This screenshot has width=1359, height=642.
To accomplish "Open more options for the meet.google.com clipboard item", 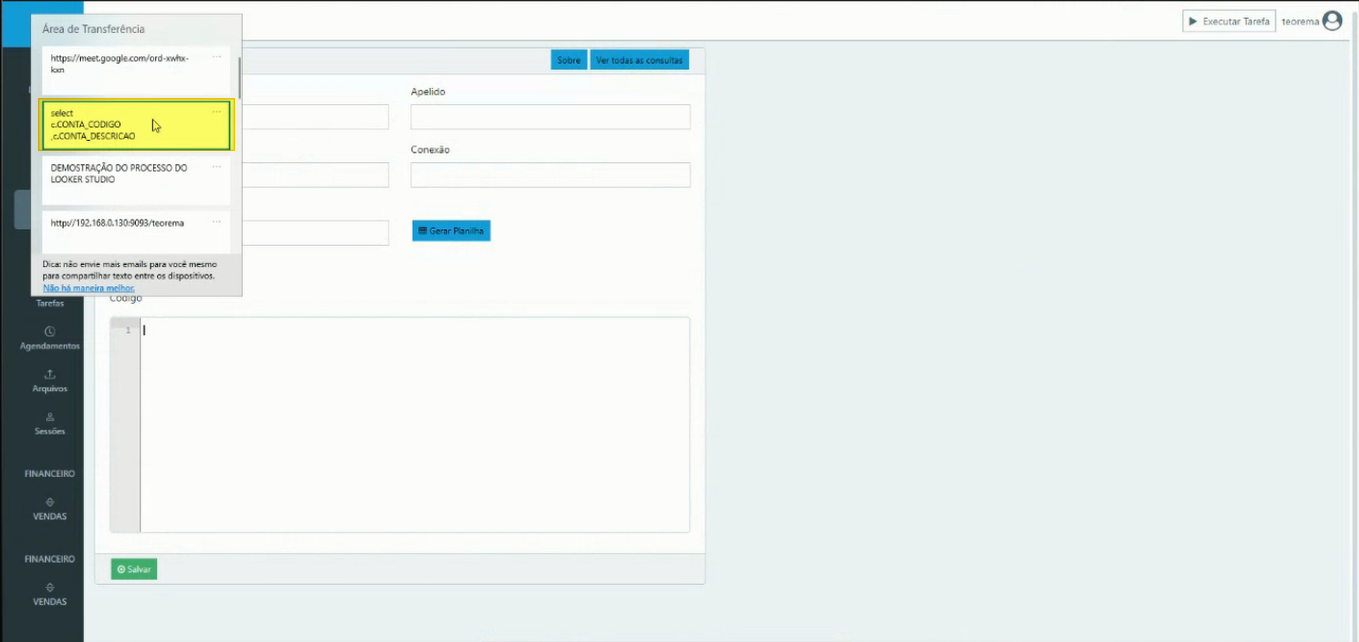I will tap(216, 56).
